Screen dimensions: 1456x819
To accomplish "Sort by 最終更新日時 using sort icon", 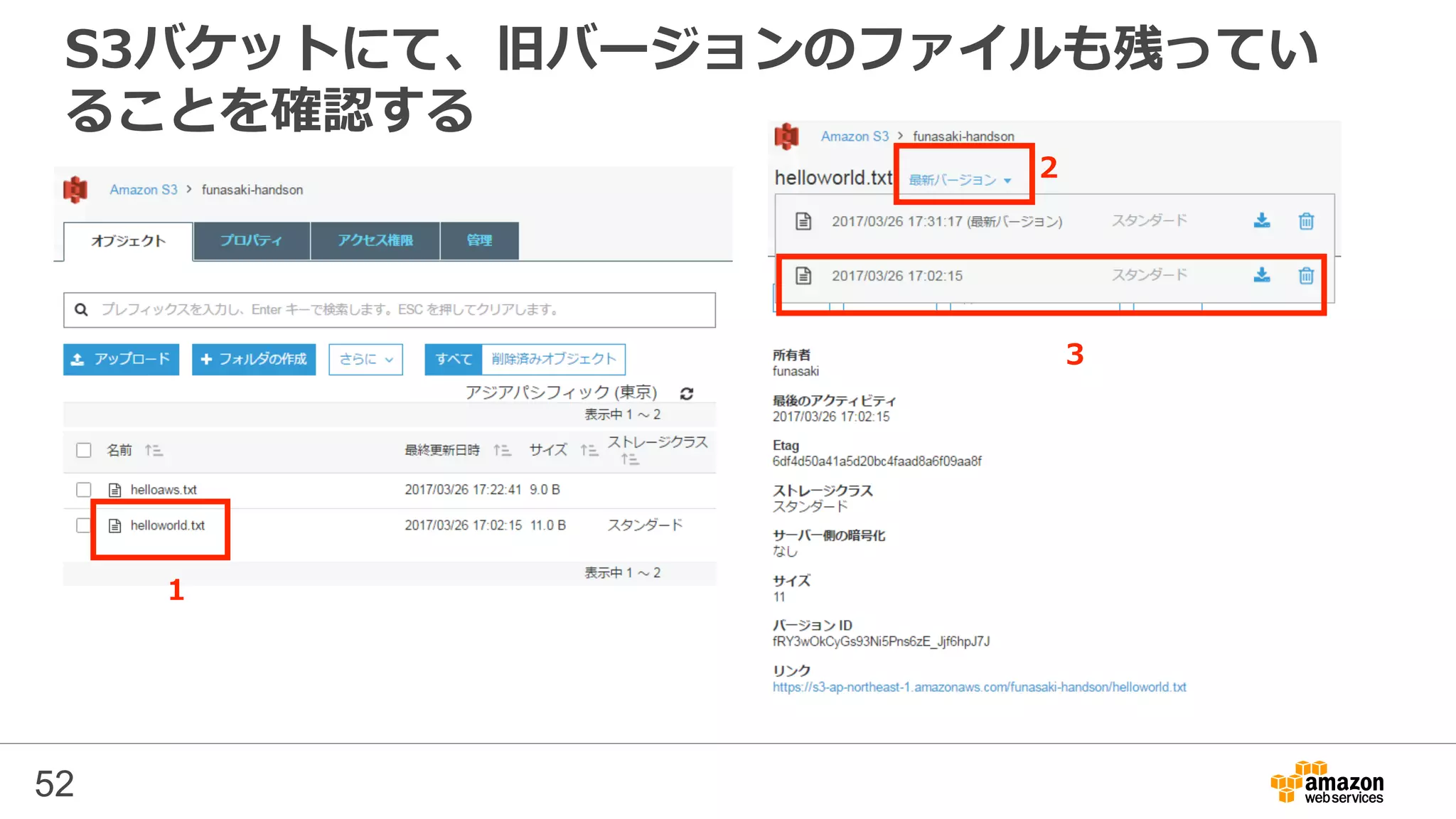I will point(502,450).
